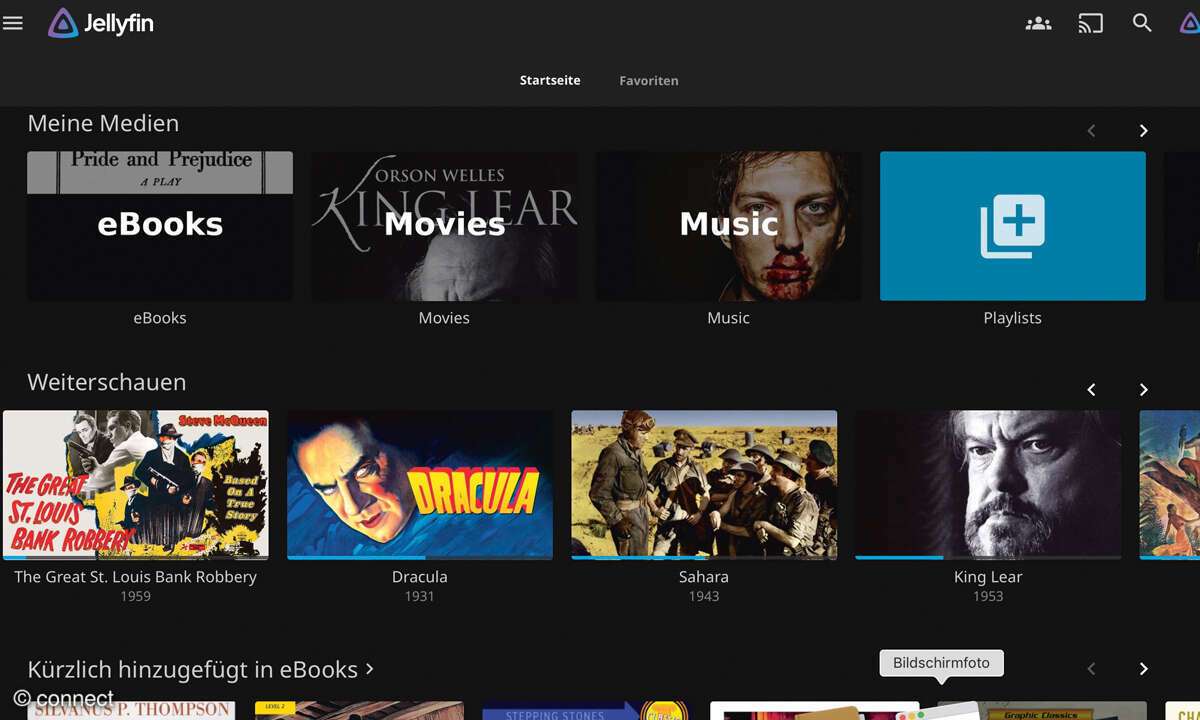Click the year 1931 text

point(420,596)
